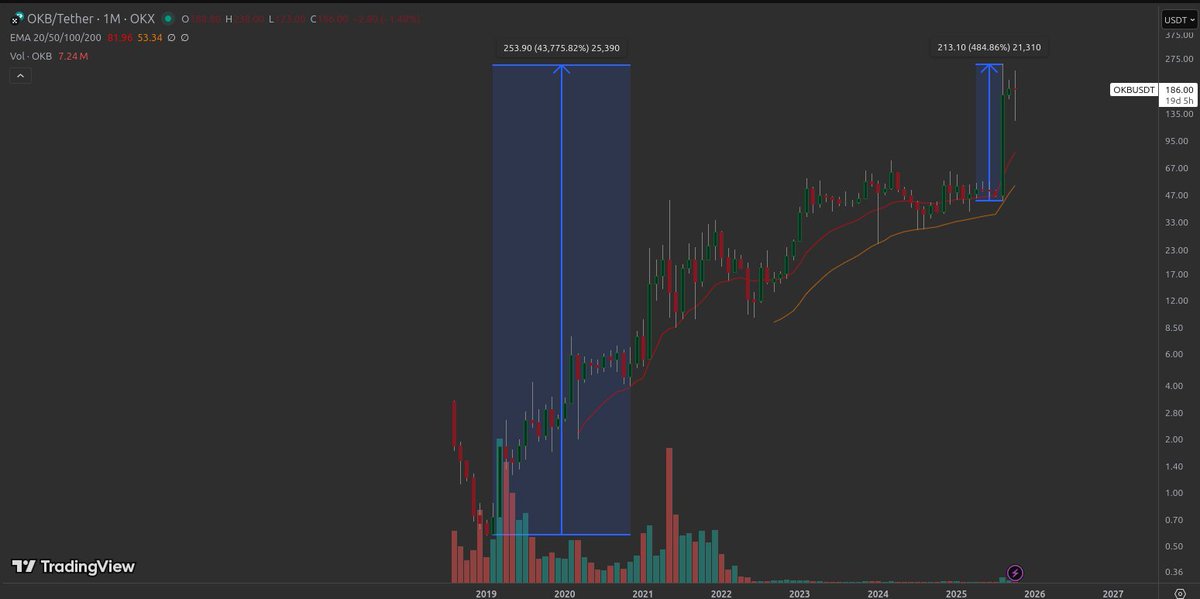Click the 135.00 price scale label
Viewport: 1200px width, 599px height.
[1177, 114]
